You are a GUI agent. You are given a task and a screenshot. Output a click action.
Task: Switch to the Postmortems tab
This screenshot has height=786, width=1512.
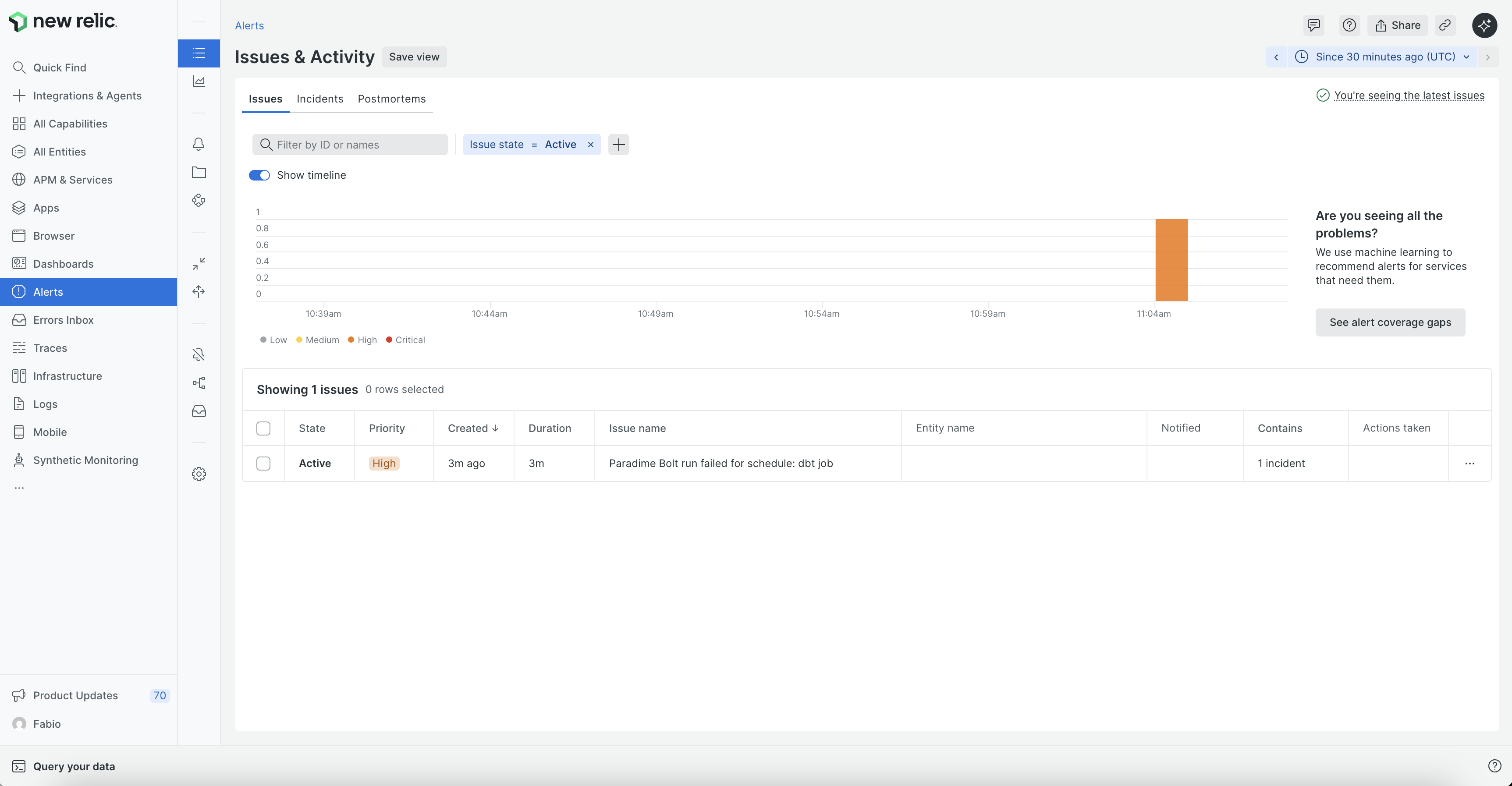tap(391, 99)
